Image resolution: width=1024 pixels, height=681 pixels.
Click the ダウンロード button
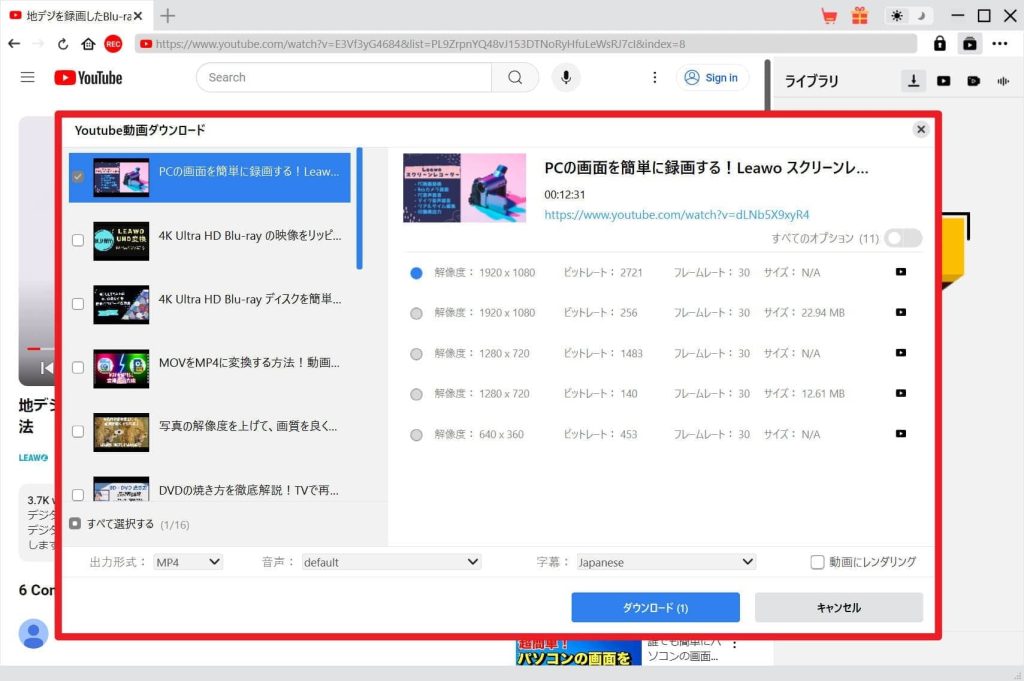[655, 607]
